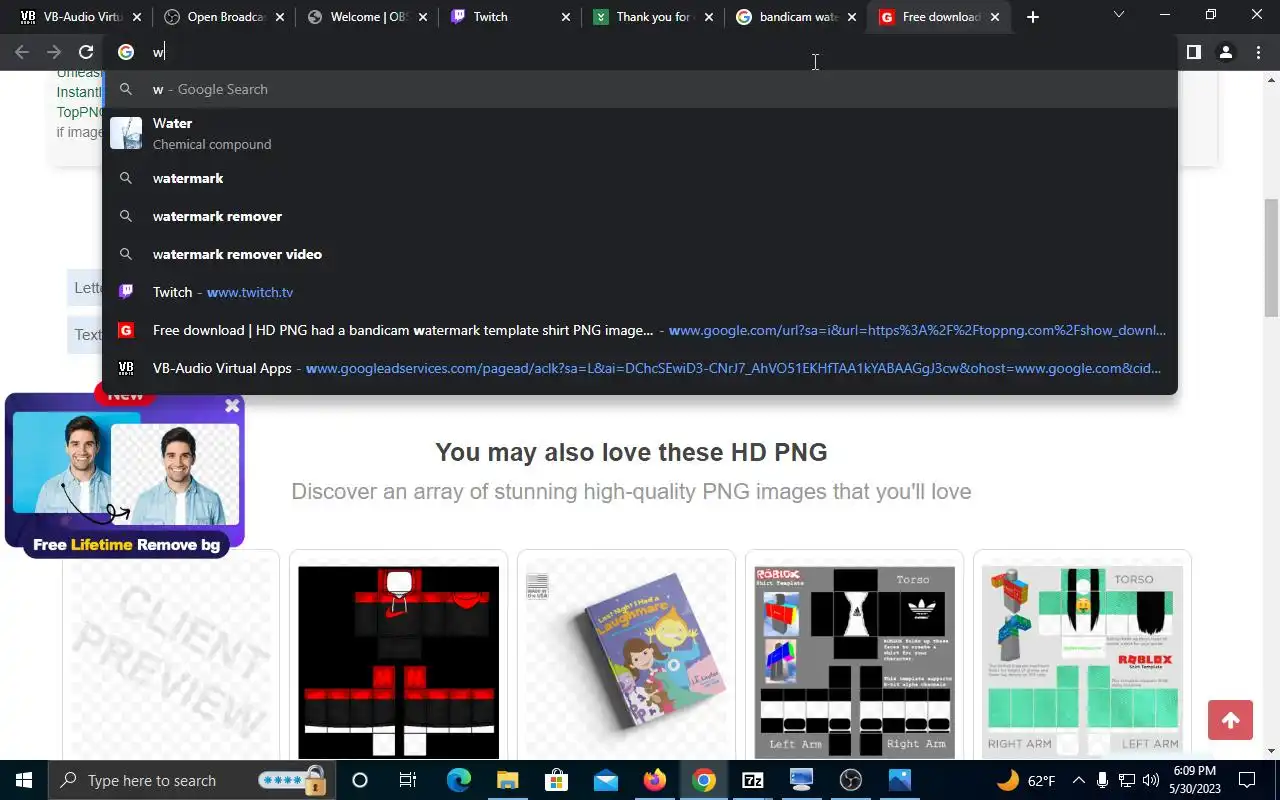Open the notification center icon

(1247, 780)
